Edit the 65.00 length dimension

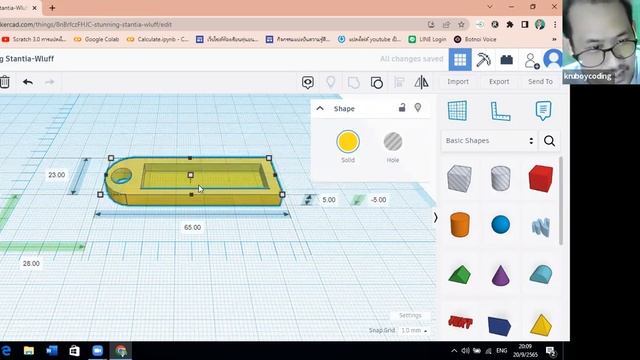point(192,227)
